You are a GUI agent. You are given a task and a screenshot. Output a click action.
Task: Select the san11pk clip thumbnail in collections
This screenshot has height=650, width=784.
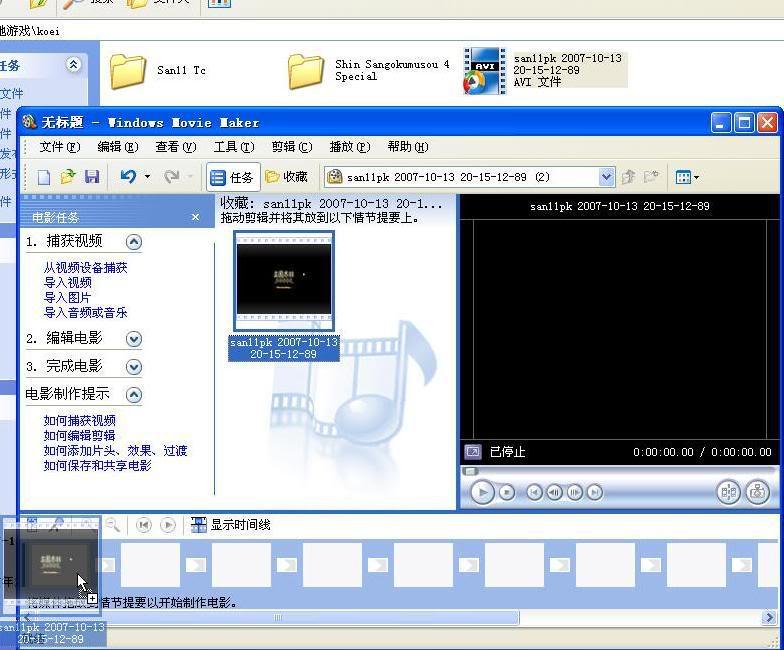(283, 281)
